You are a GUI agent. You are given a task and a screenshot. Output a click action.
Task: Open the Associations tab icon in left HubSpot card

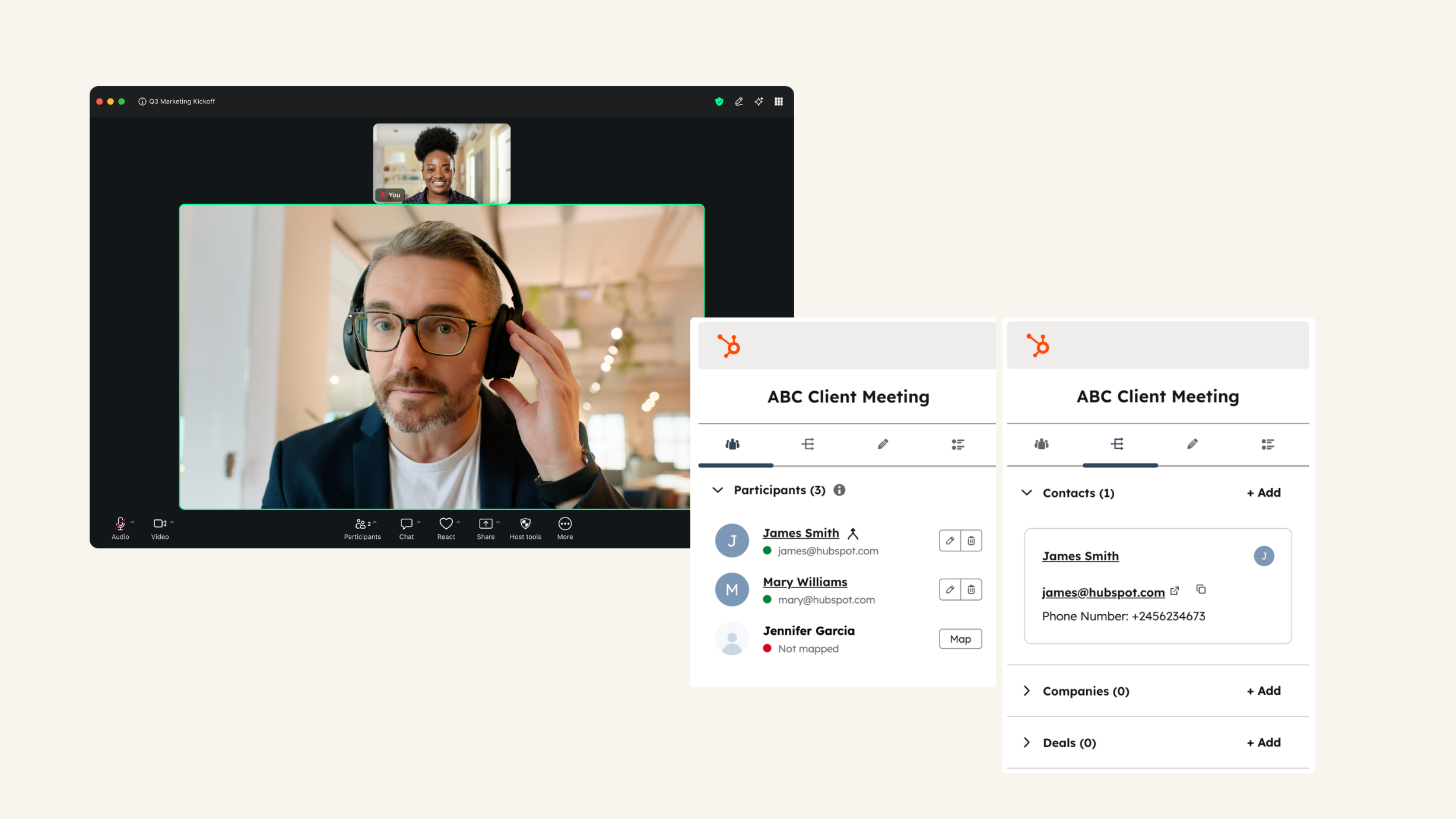pos(808,444)
